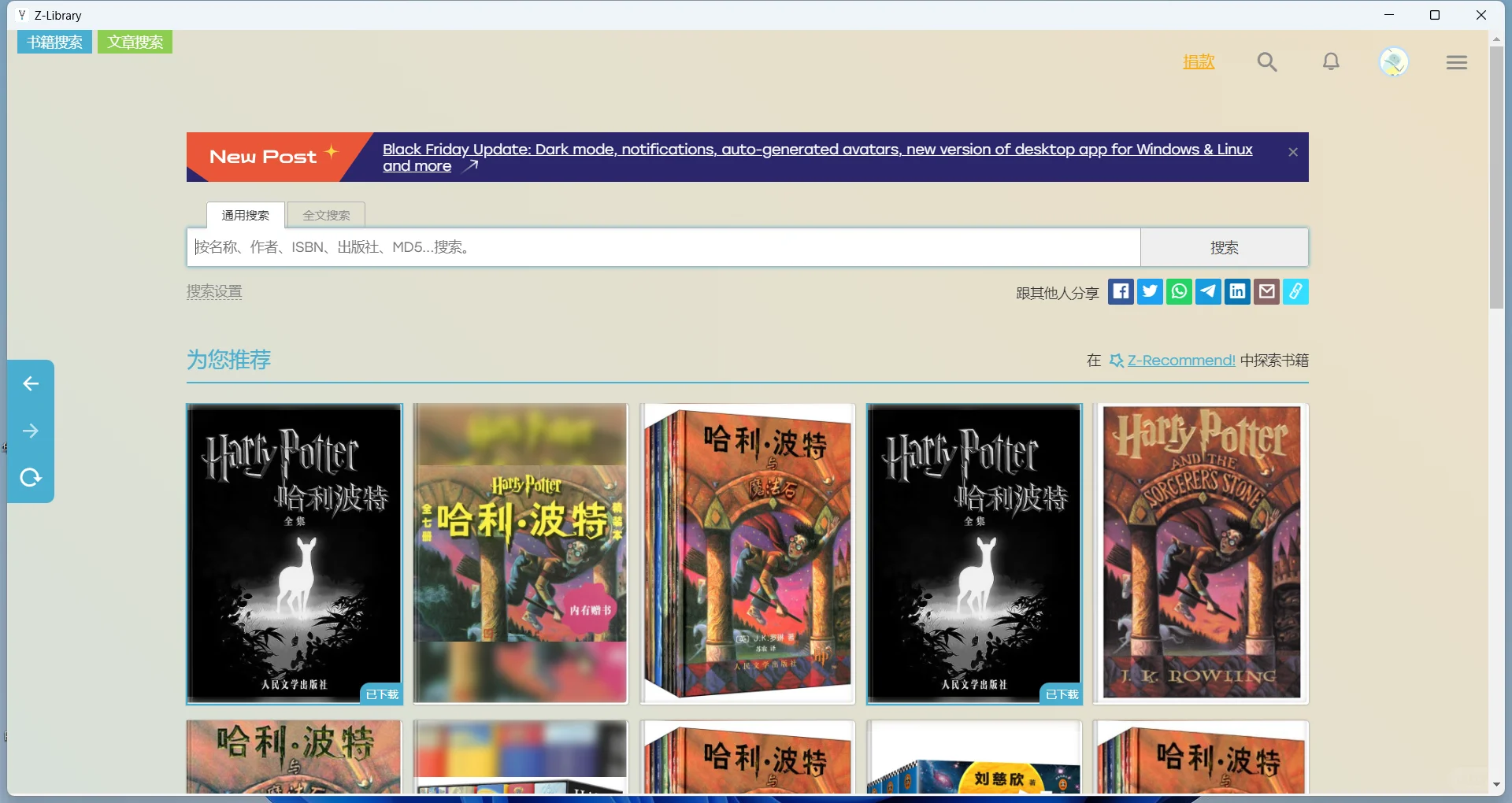Share via WhatsApp icon
1512x803 pixels.
tap(1179, 292)
